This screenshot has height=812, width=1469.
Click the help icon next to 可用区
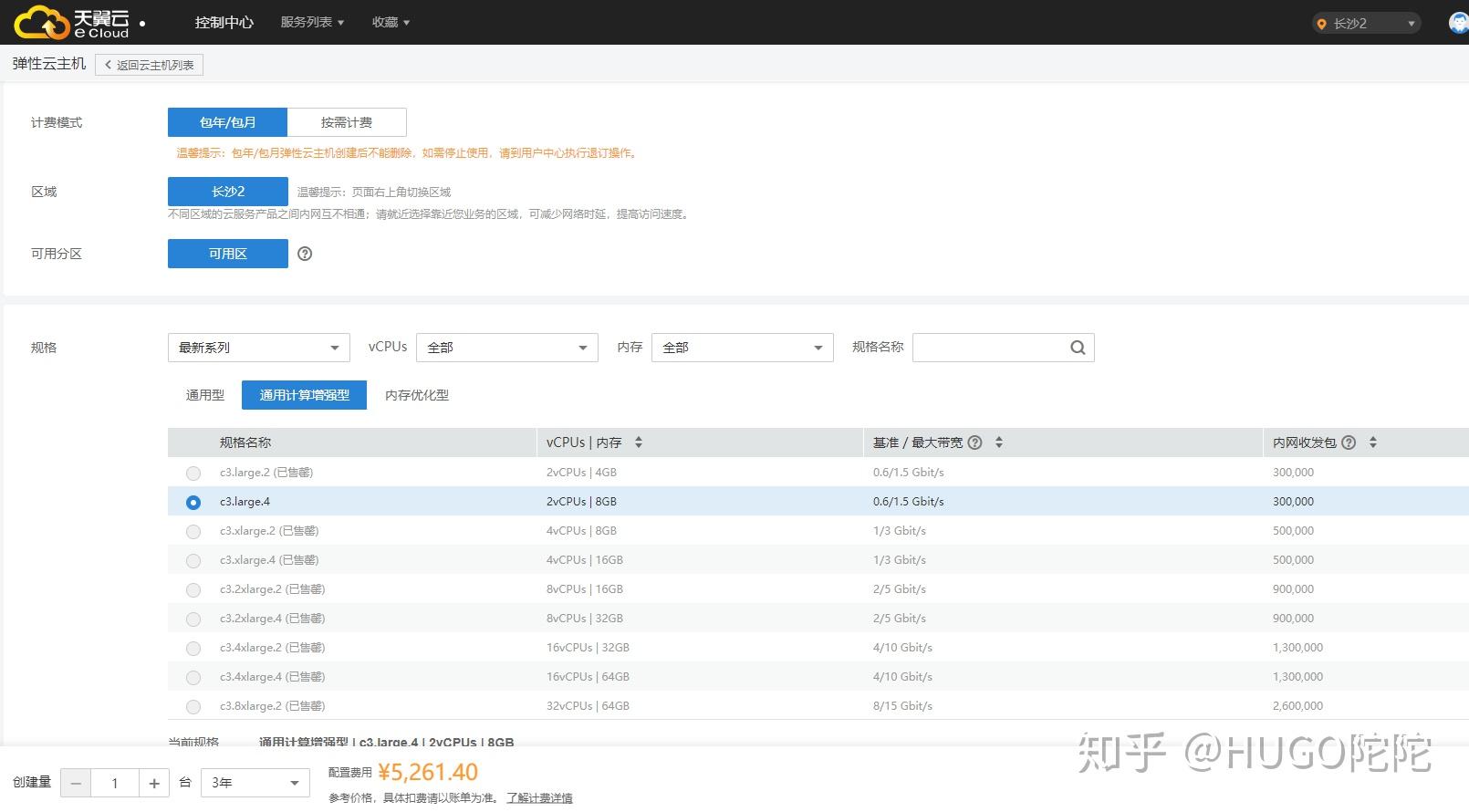[x=305, y=254]
